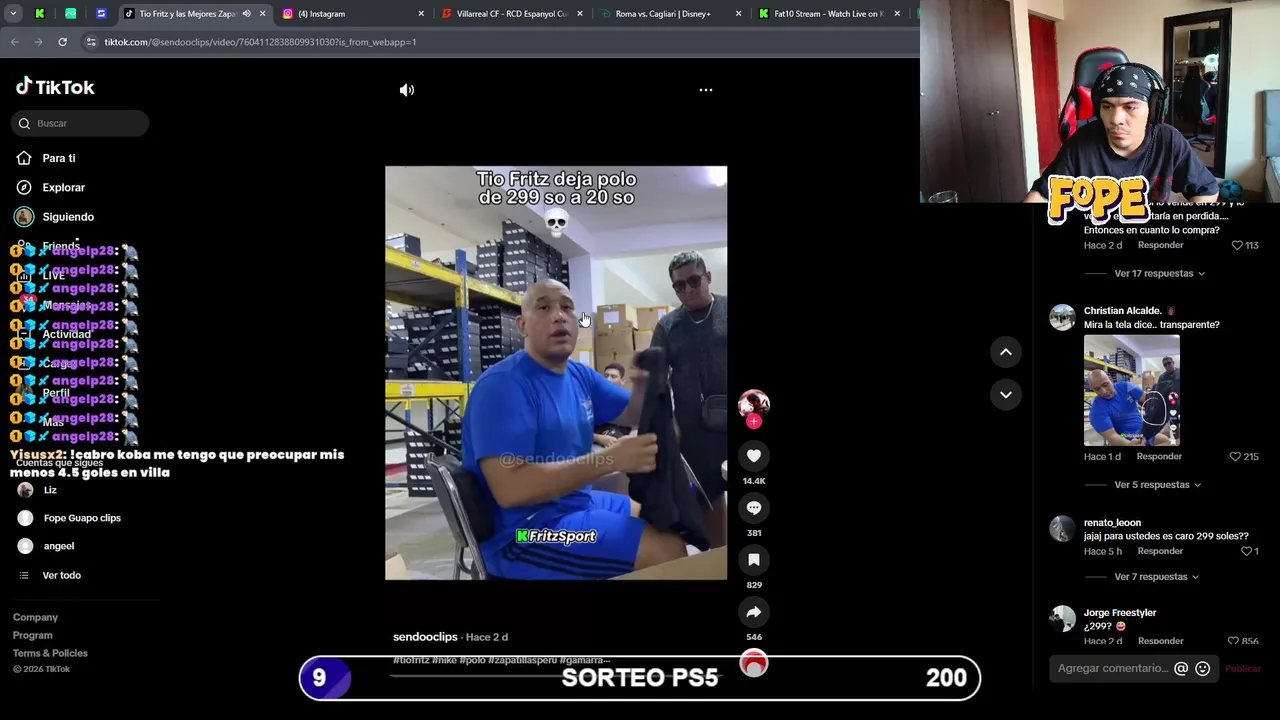Expand Ver 17 respuestas replies
The height and width of the screenshot is (720, 1280).
coord(1159,273)
